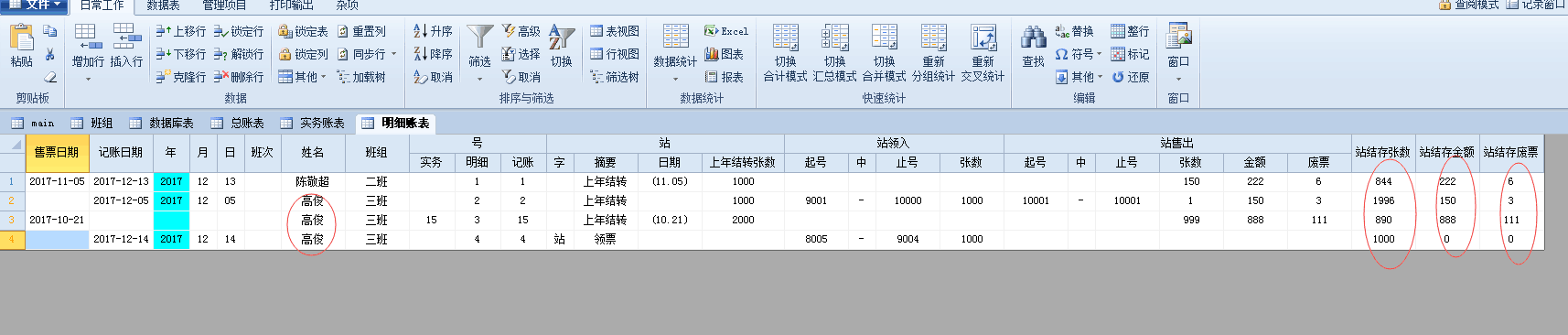The height and width of the screenshot is (335, 1568).
Task: Toggle 锁定表 lock table
Action: click(x=303, y=31)
